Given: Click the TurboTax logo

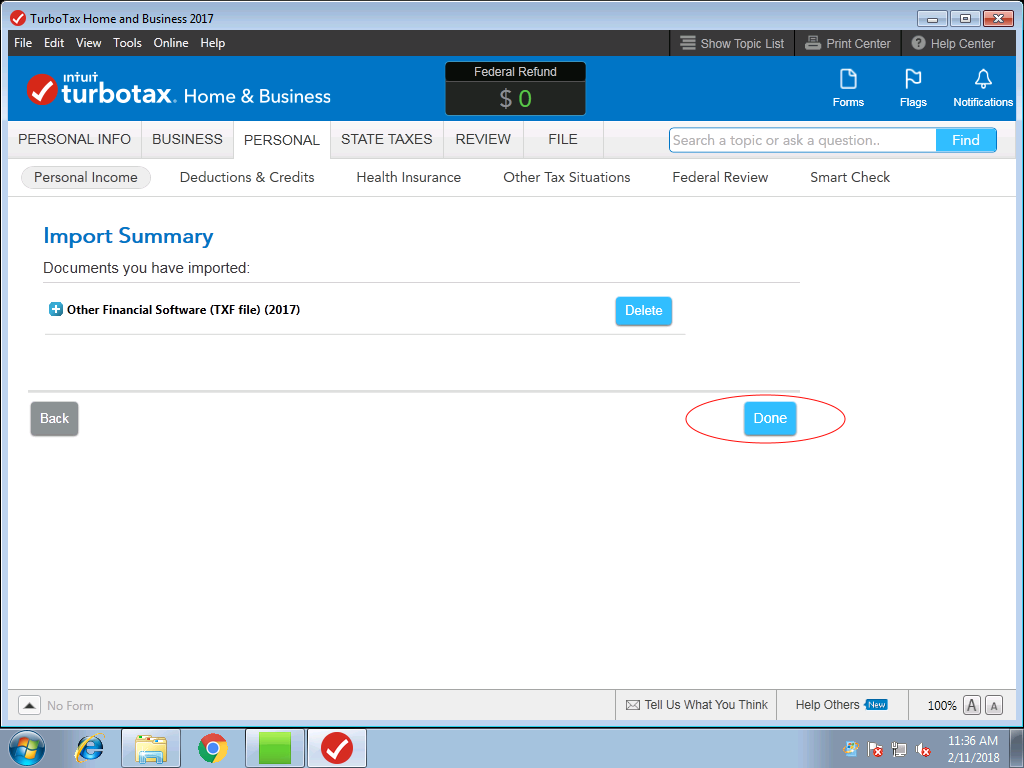Looking at the screenshot, I should coord(178,90).
